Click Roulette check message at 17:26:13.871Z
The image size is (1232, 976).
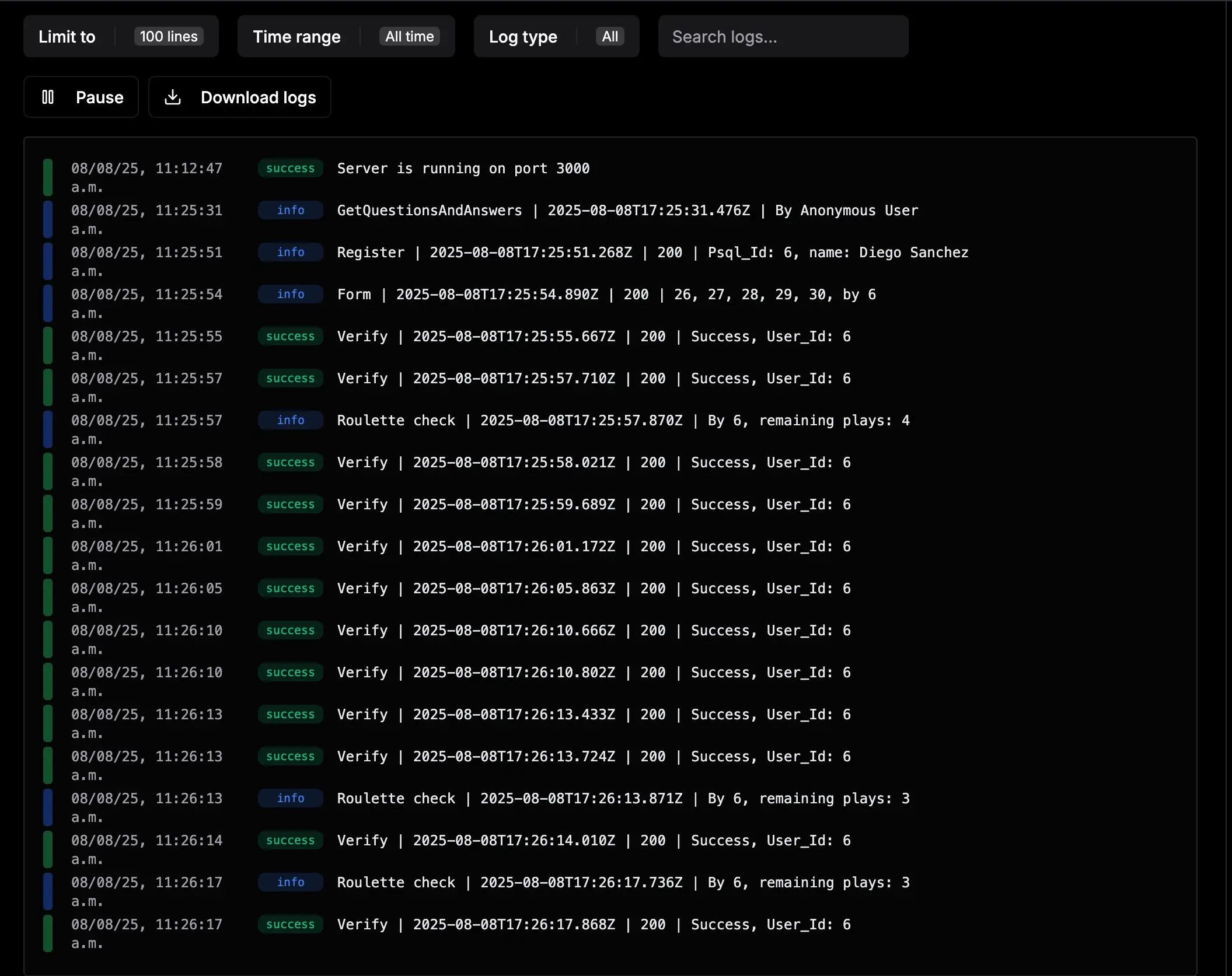623,799
